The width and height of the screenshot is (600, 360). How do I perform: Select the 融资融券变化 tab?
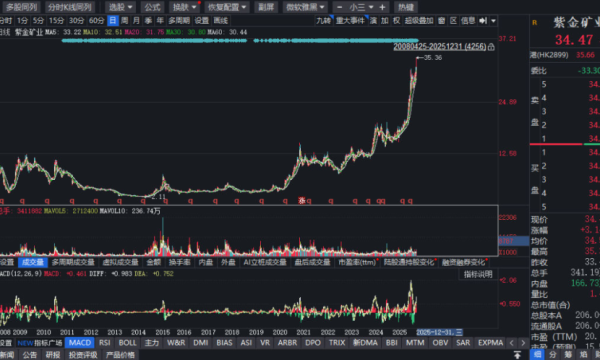point(463,262)
